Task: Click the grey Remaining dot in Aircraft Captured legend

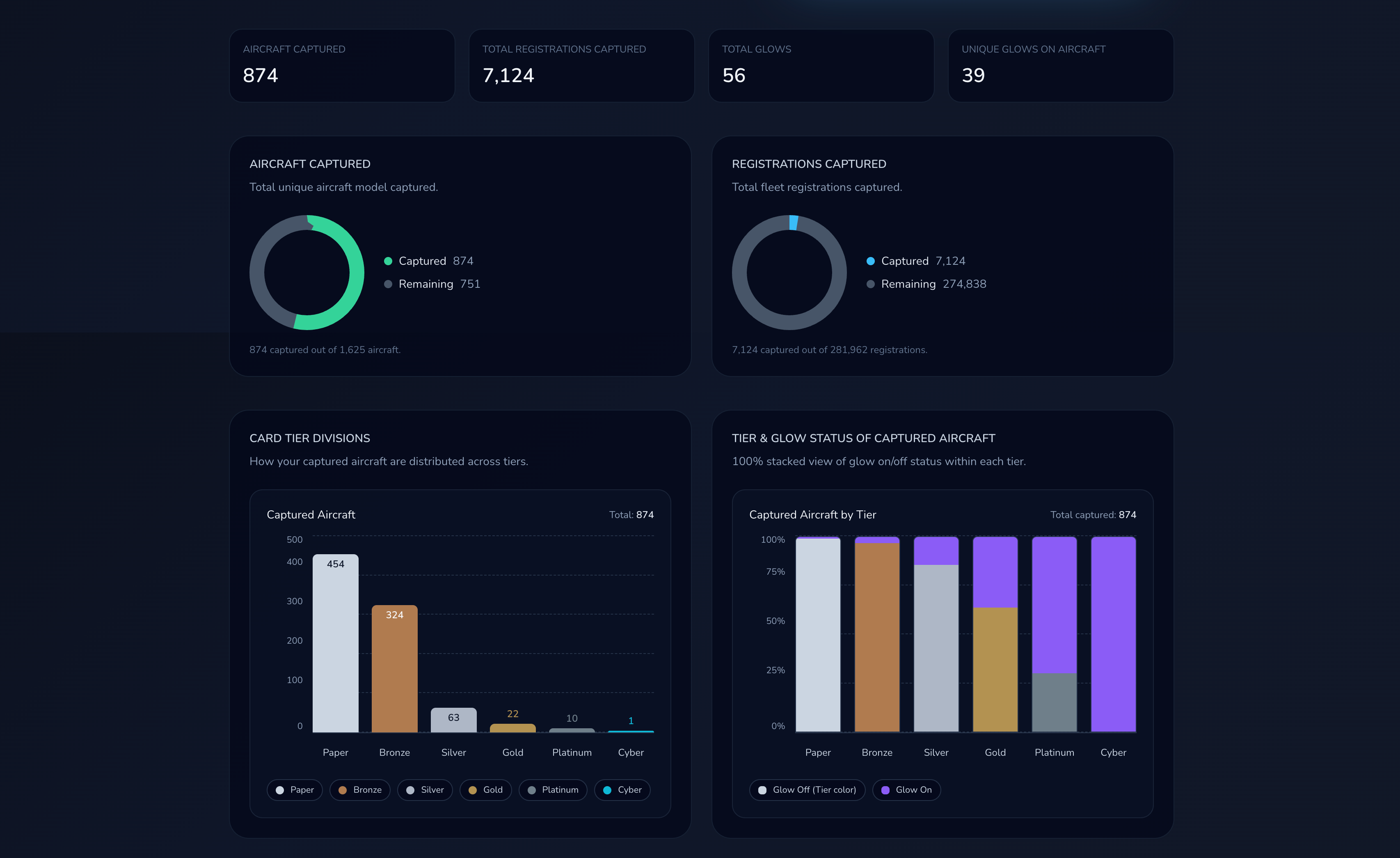Action: pos(389,284)
